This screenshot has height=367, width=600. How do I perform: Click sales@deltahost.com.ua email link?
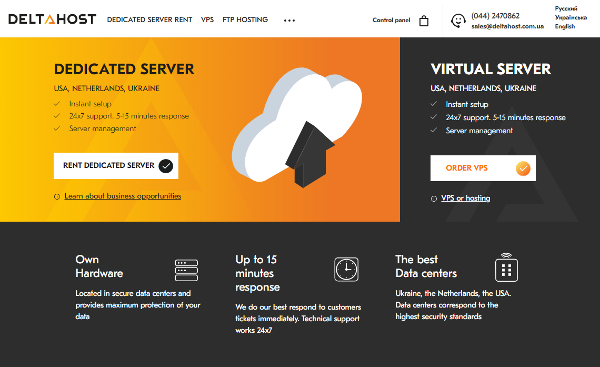click(507, 26)
